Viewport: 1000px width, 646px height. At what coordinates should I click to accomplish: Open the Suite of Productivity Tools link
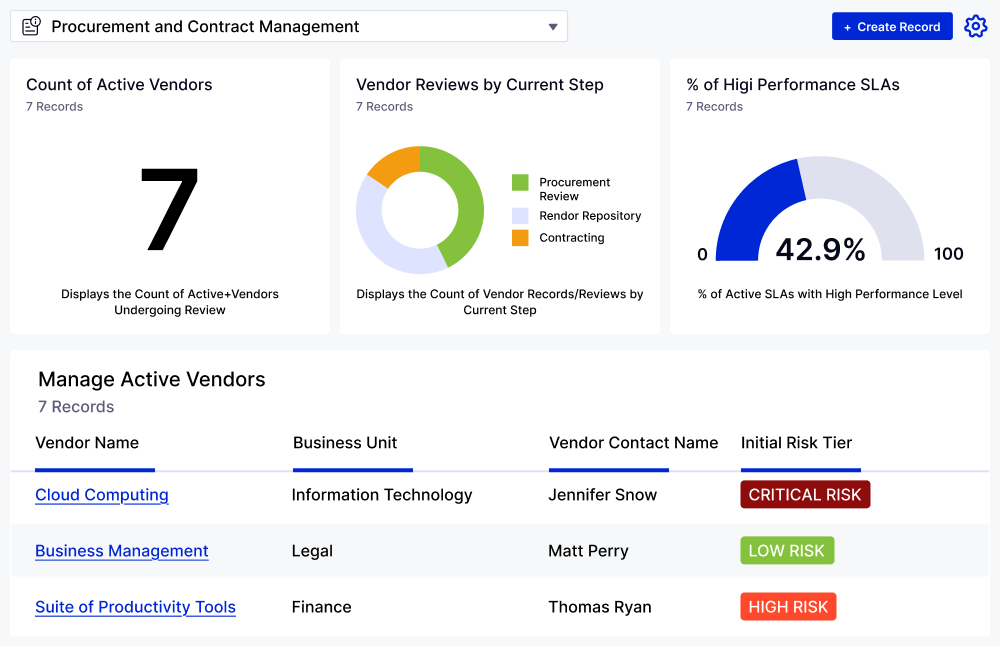coord(135,607)
